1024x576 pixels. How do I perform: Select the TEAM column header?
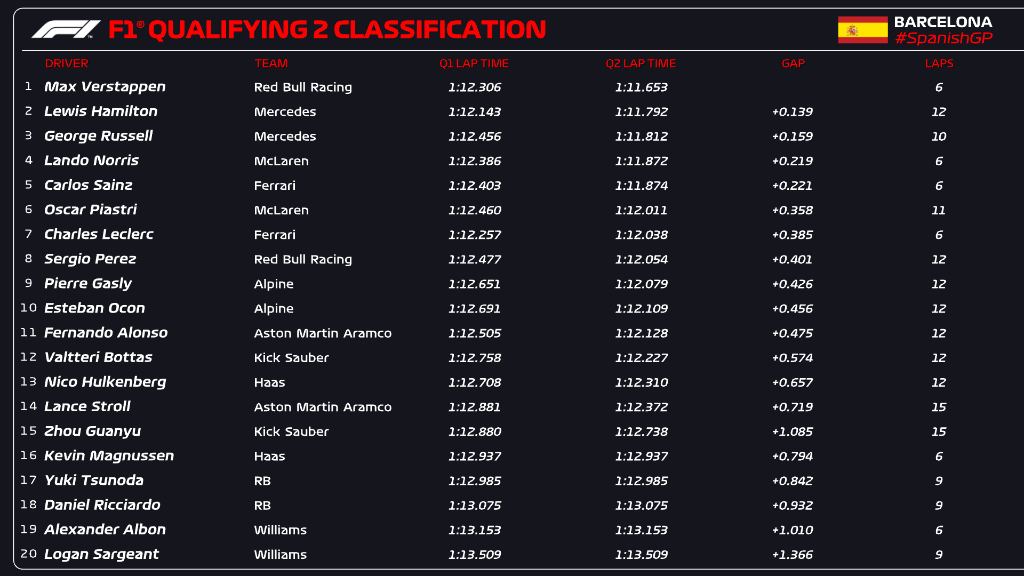coord(271,63)
